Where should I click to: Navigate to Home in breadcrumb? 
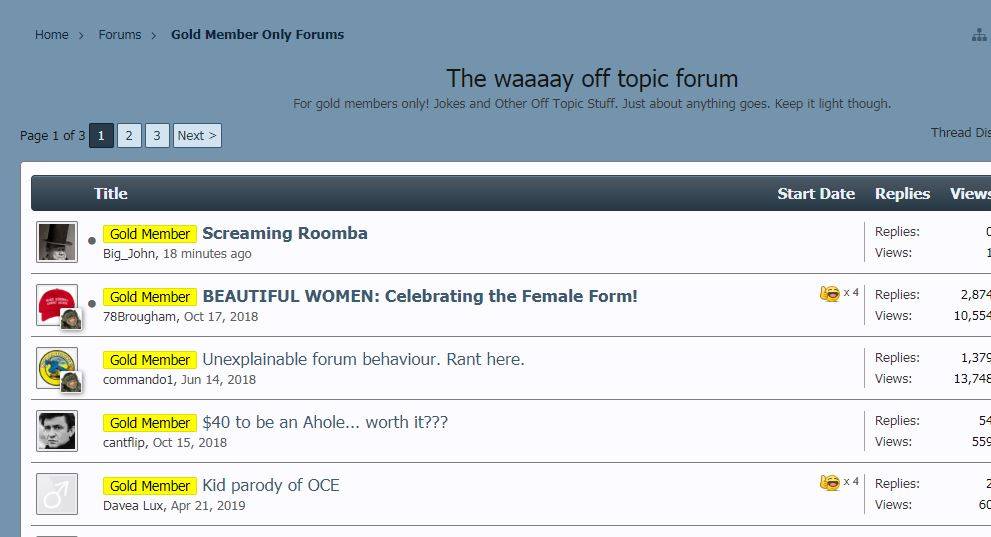click(52, 35)
